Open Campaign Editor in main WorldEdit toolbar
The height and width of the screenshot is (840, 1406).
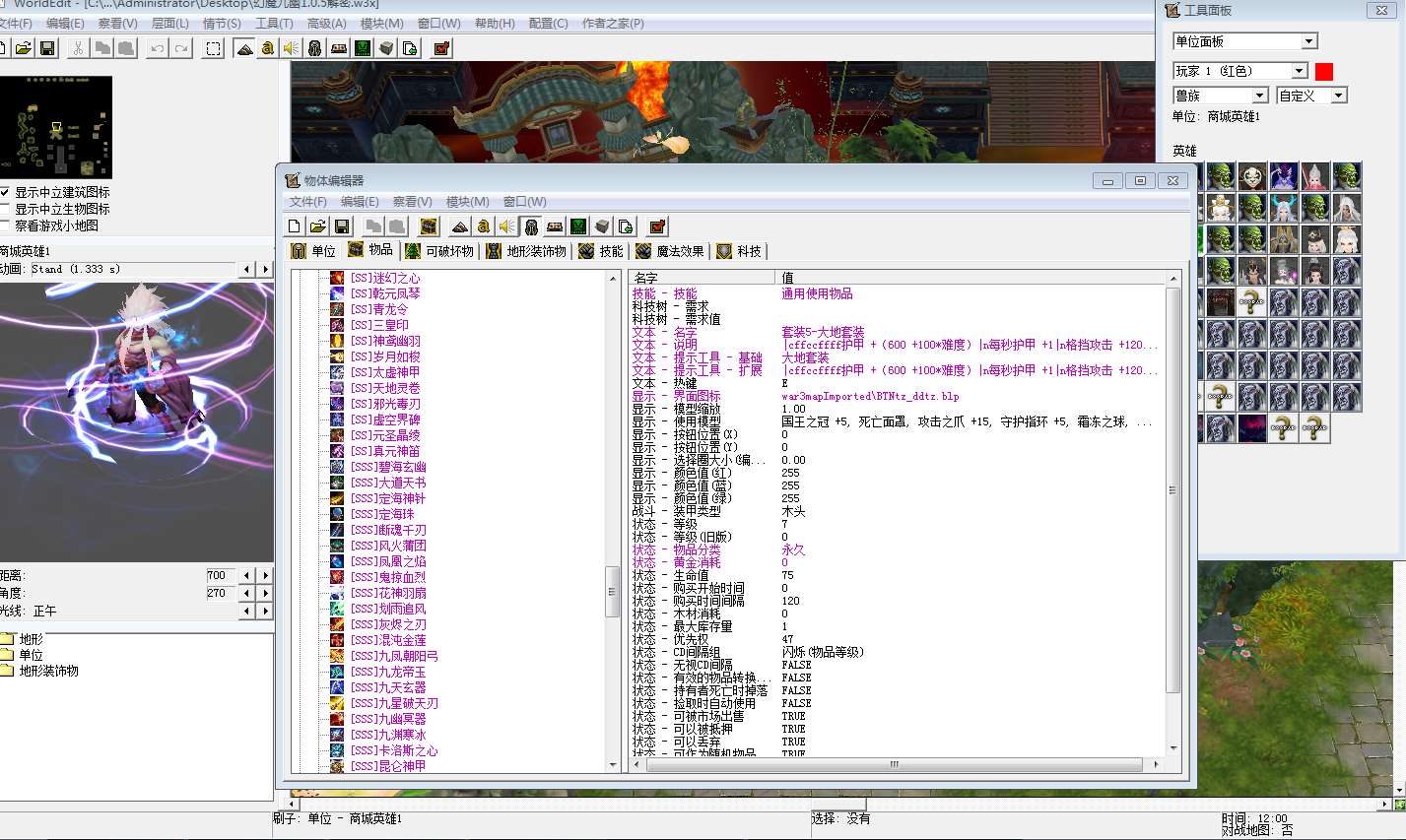click(x=338, y=47)
